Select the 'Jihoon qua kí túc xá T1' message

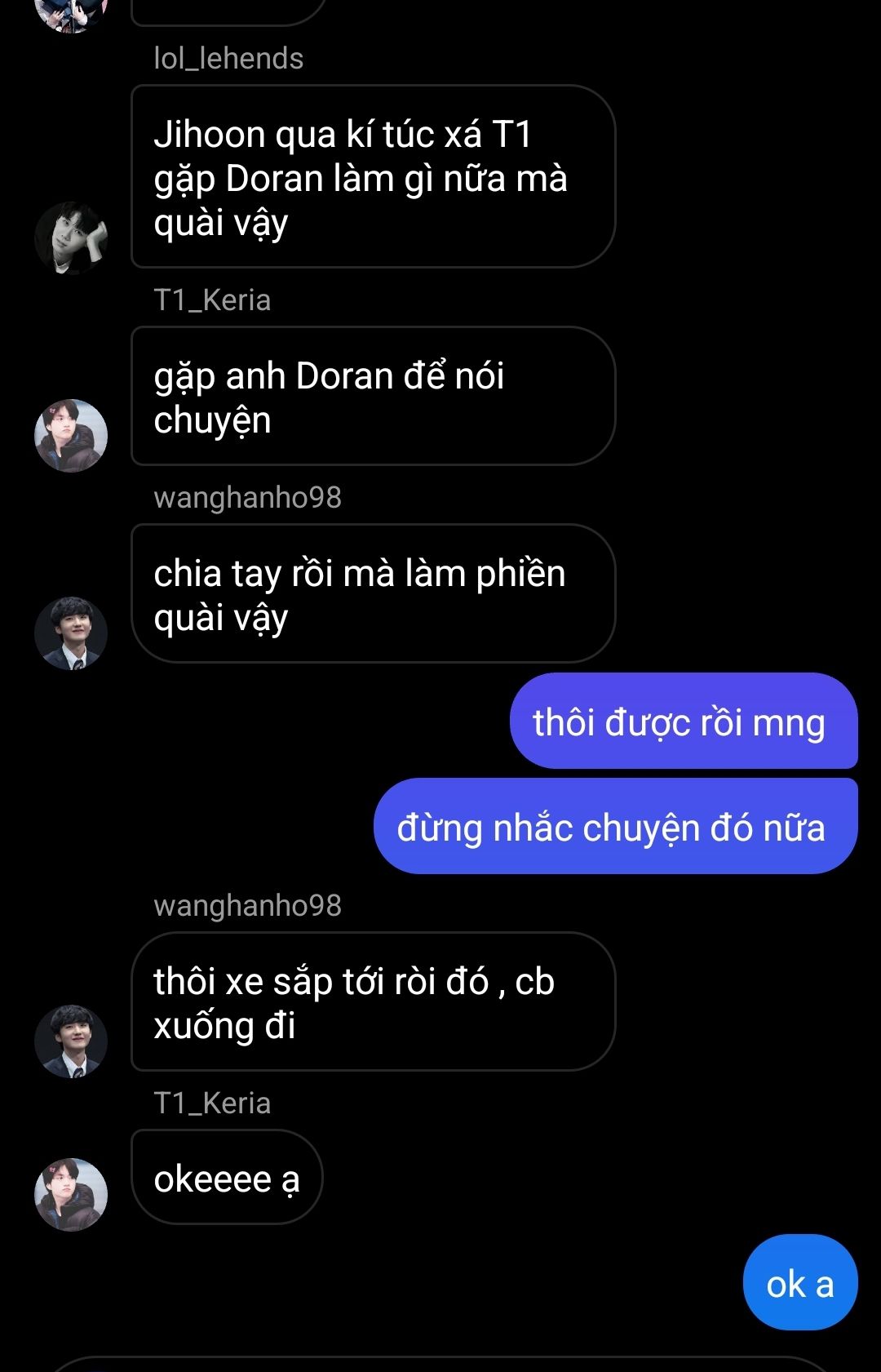(373, 176)
